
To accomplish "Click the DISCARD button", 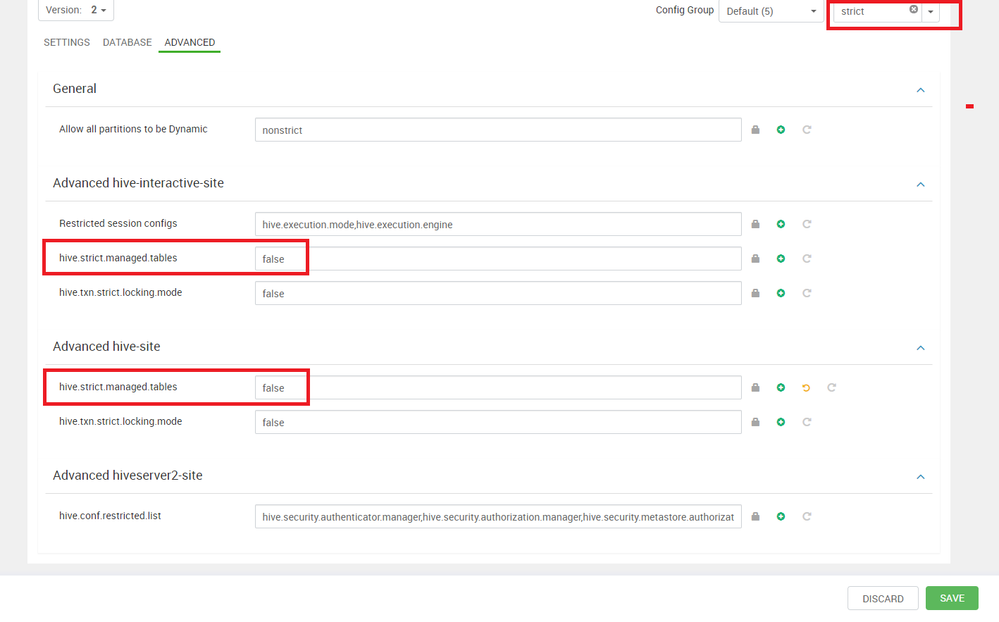I will tap(882, 598).
